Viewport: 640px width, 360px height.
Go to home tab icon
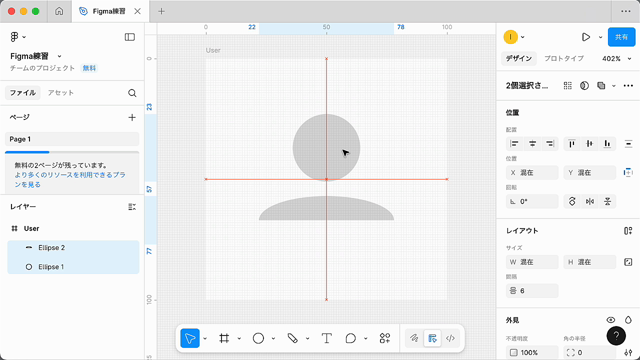59,11
